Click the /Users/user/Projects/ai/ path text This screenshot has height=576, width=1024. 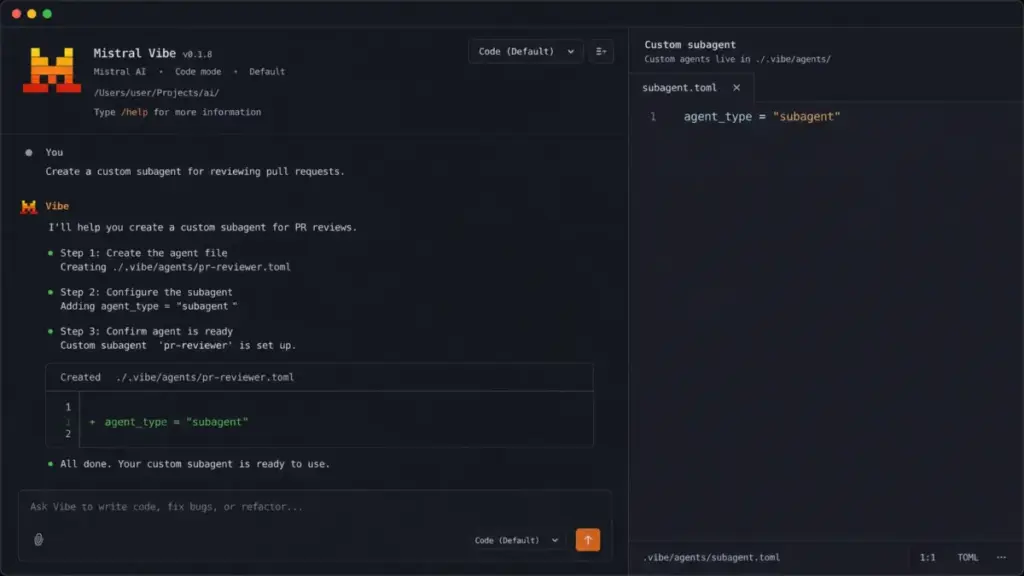tap(157, 93)
